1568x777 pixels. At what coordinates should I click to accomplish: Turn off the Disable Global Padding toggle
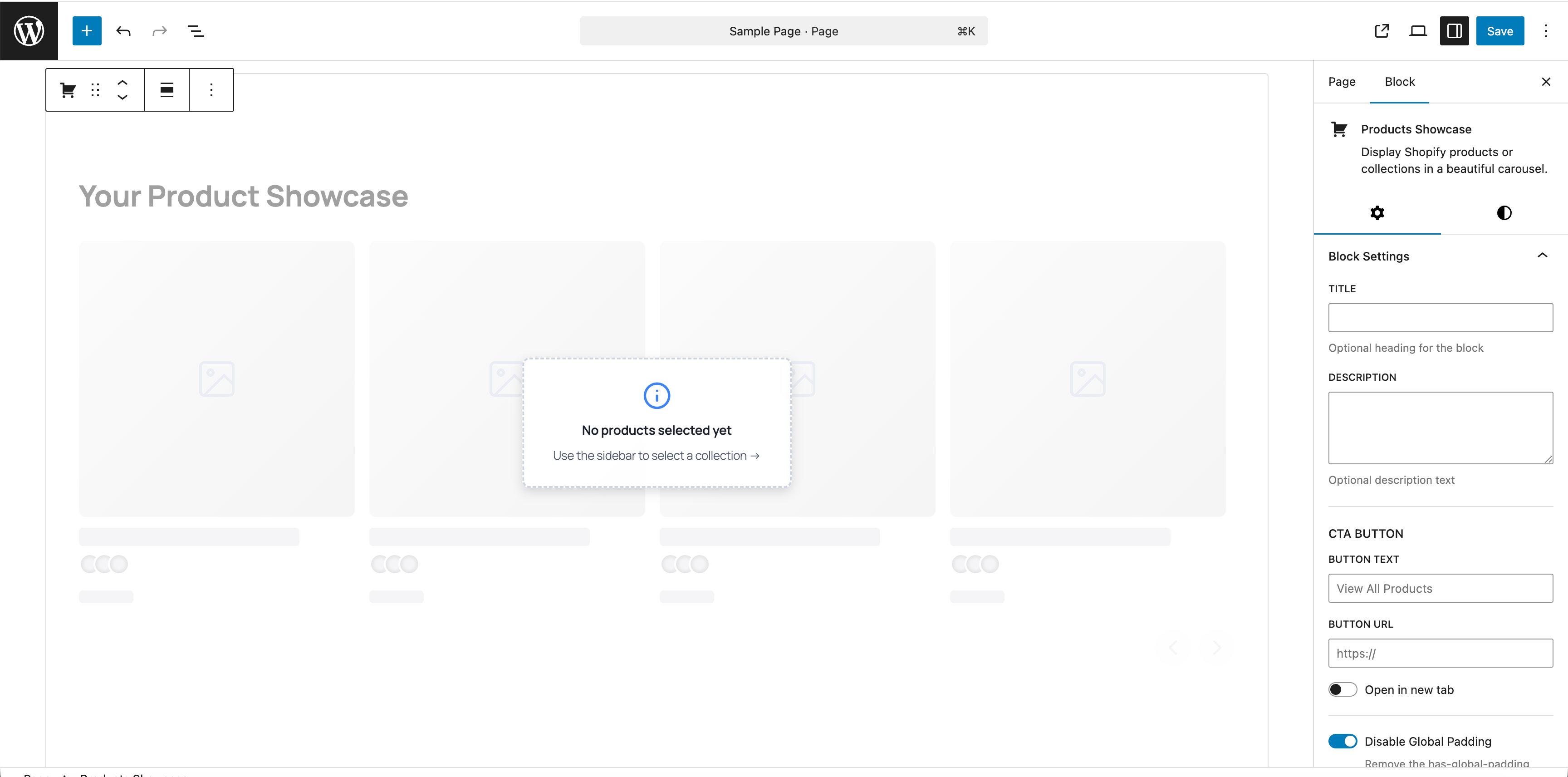1343,741
